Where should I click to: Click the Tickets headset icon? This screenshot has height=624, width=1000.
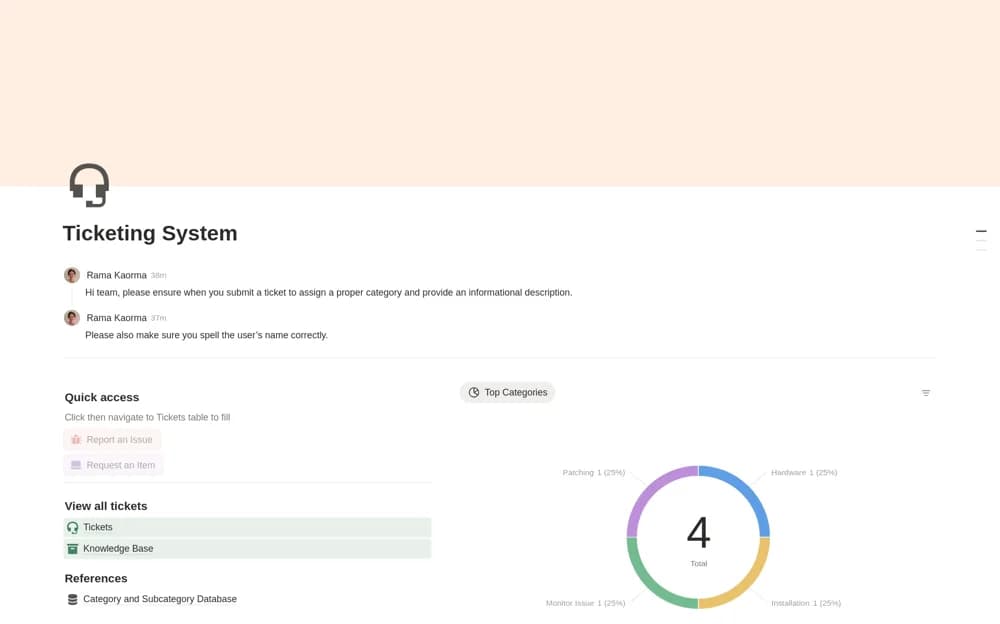[x=73, y=528]
